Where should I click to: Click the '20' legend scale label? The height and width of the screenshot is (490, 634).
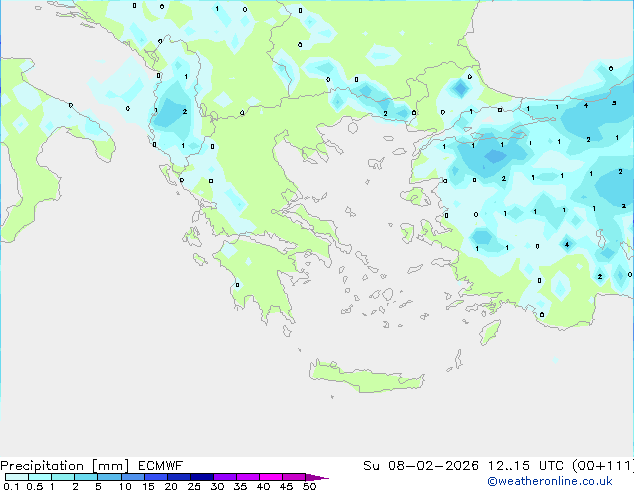tap(171, 486)
